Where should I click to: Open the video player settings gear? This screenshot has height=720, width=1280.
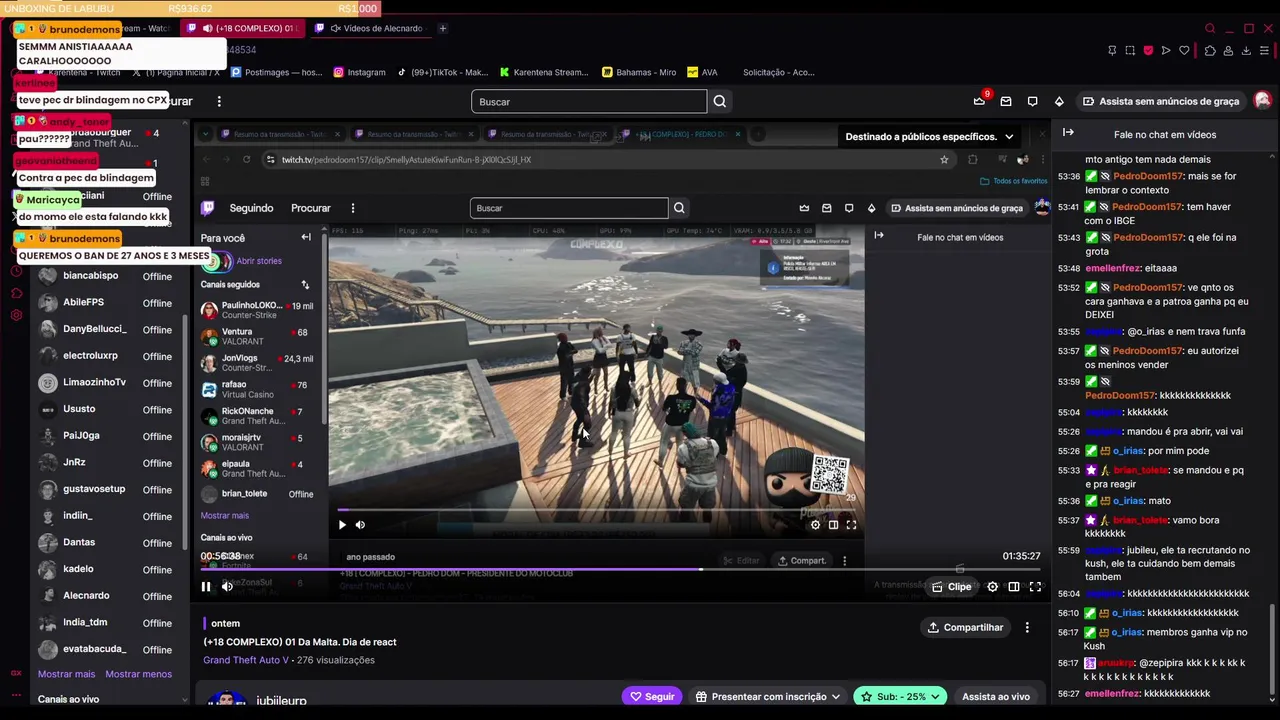(992, 587)
